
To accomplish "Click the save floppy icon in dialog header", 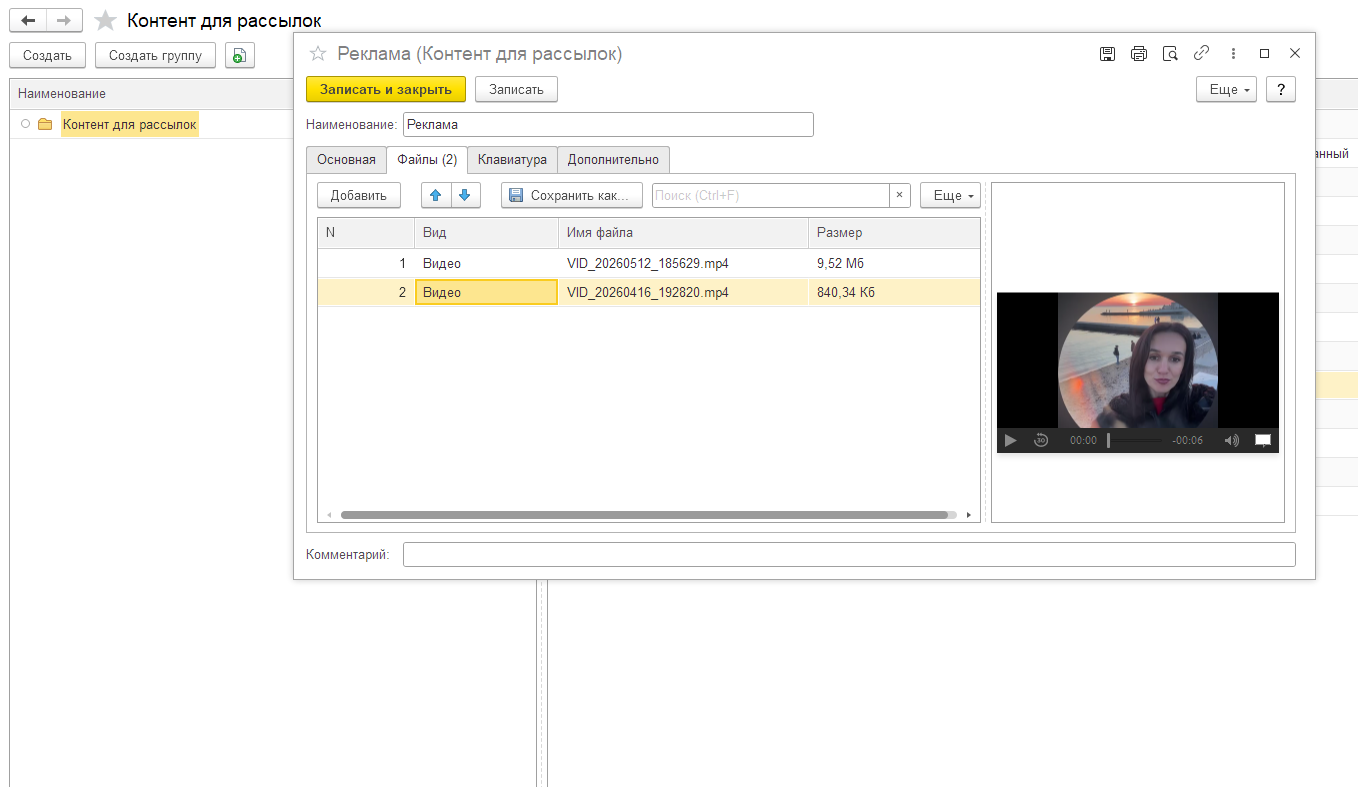I will (x=1107, y=54).
